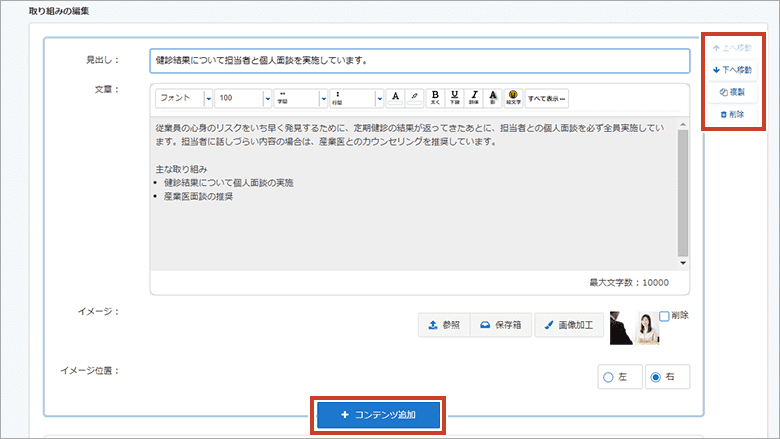Apply text shadow (影) effect
Screen dimensions: 780x439
point(493,98)
